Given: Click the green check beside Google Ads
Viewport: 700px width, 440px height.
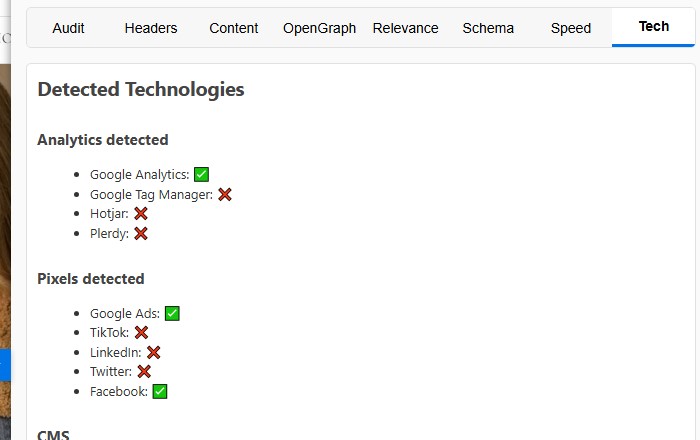Looking at the screenshot, I should click(x=172, y=313).
